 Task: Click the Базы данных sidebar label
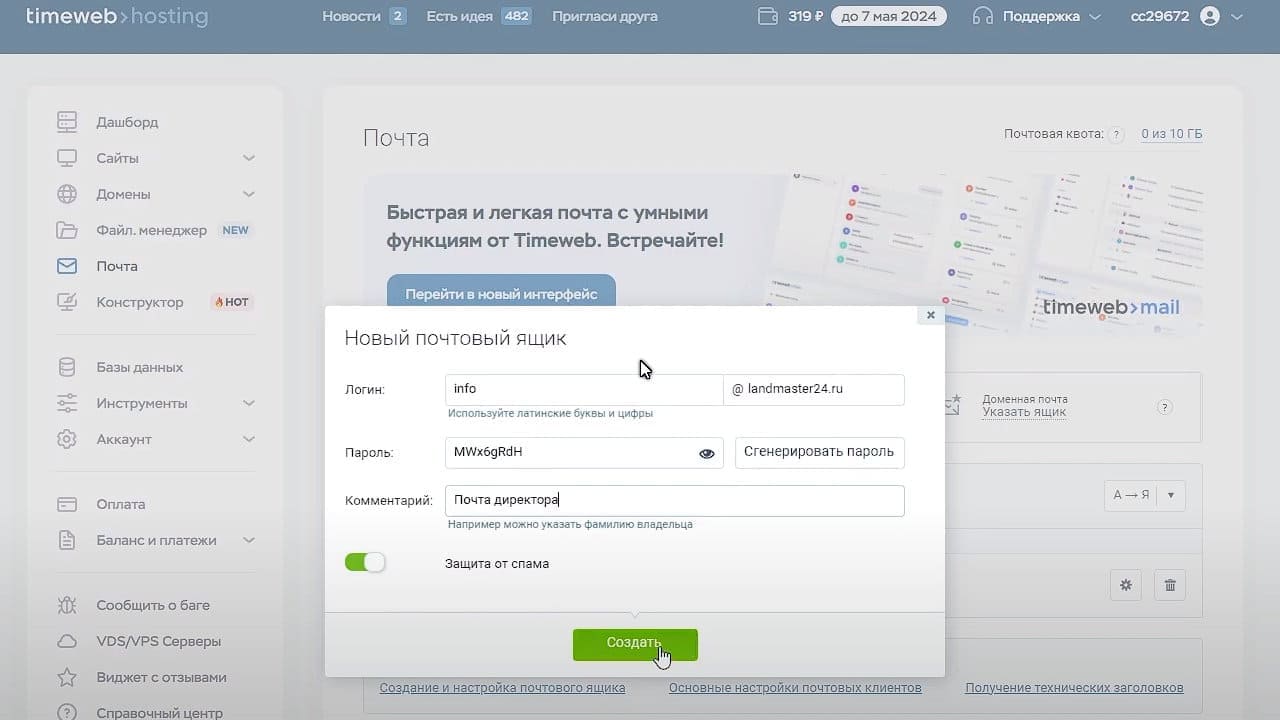(x=140, y=367)
